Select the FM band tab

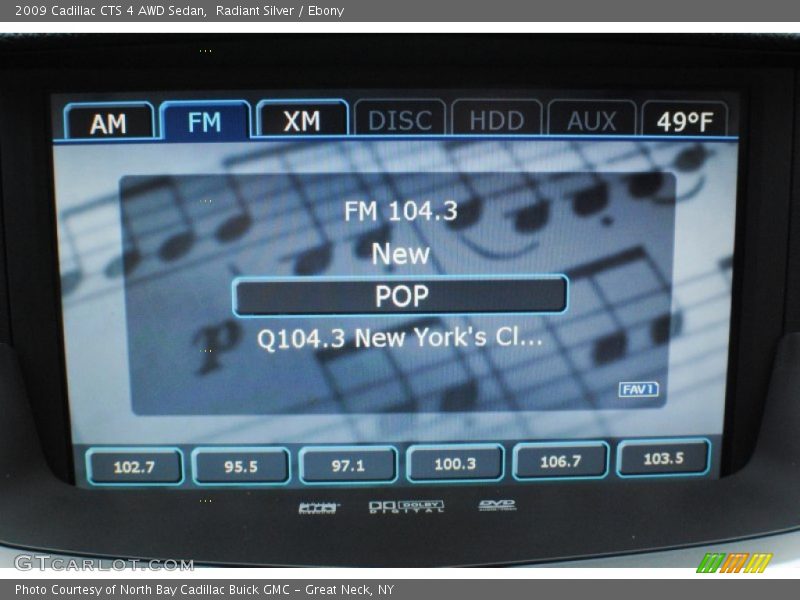coord(205,122)
